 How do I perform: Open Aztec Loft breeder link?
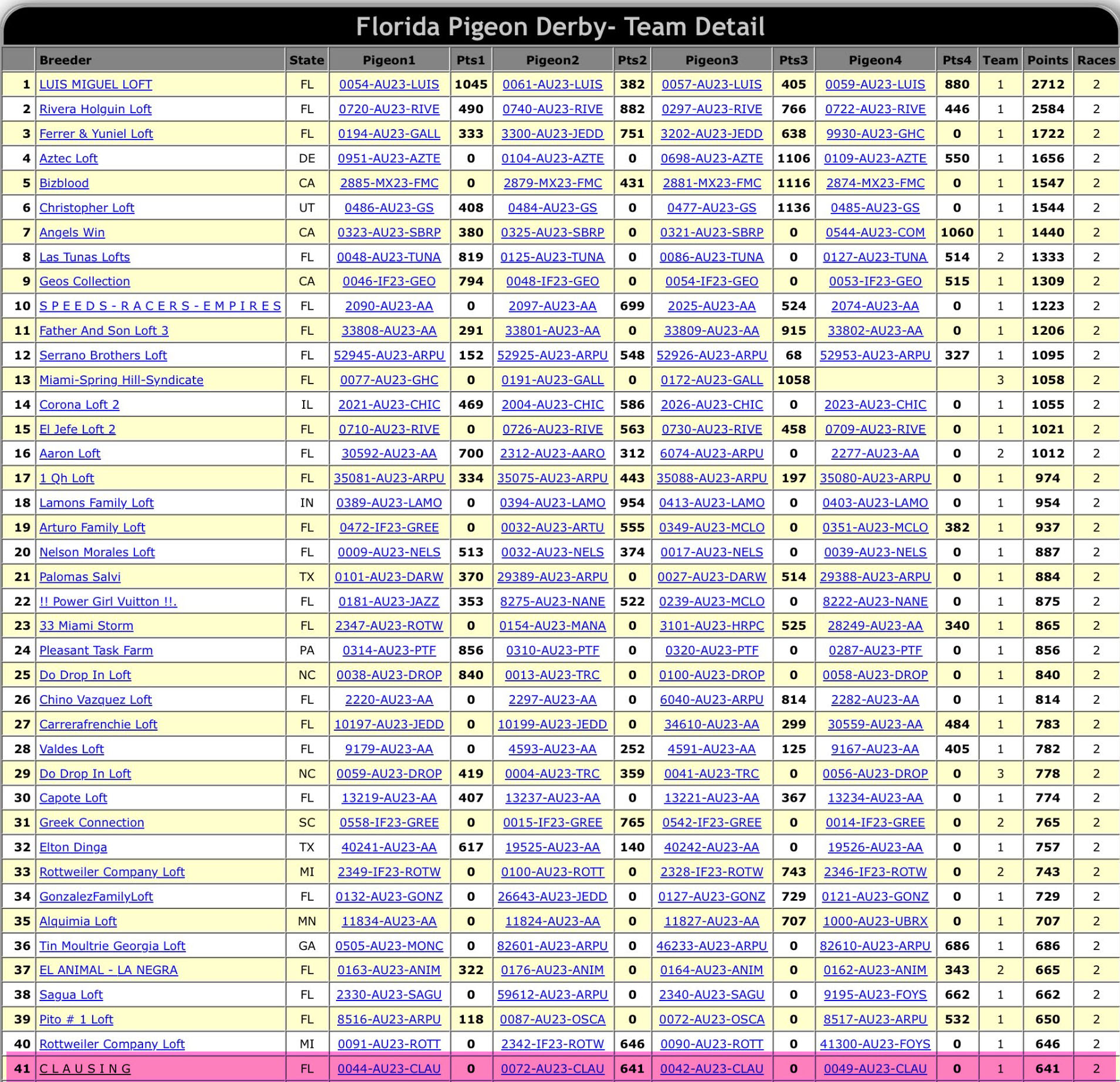[x=69, y=158]
